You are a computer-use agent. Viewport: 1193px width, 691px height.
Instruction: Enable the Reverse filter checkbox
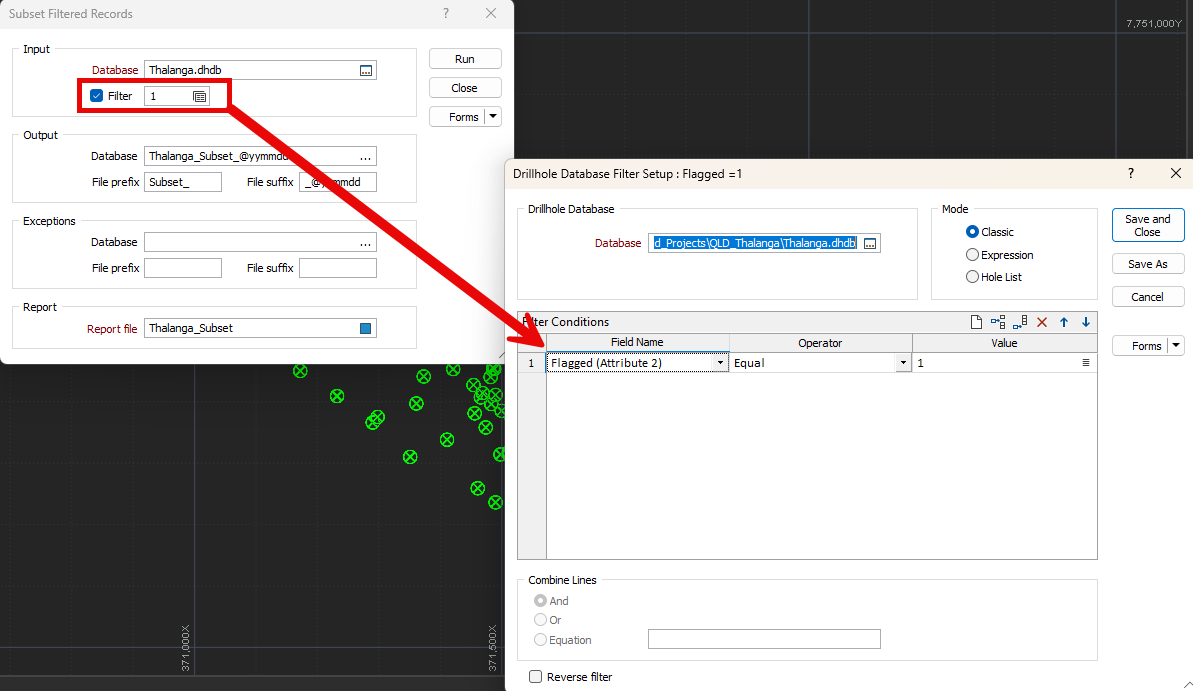(535, 677)
